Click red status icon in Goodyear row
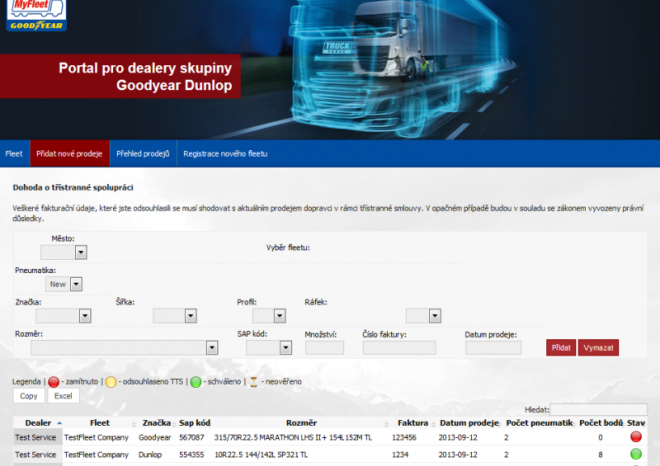The height and width of the screenshot is (466, 660). point(636,437)
